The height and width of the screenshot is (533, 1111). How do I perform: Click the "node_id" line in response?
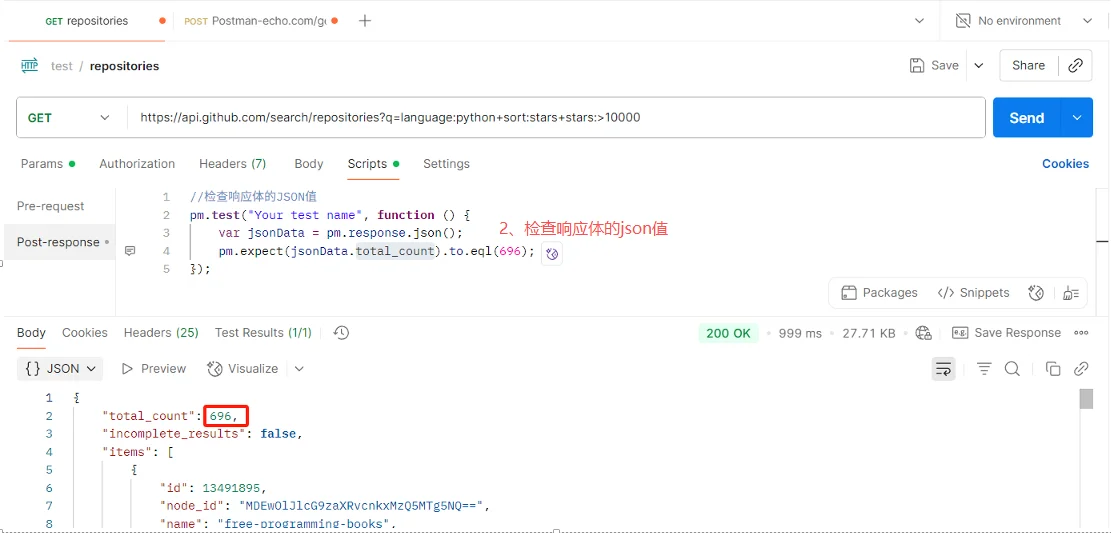tap(325, 505)
